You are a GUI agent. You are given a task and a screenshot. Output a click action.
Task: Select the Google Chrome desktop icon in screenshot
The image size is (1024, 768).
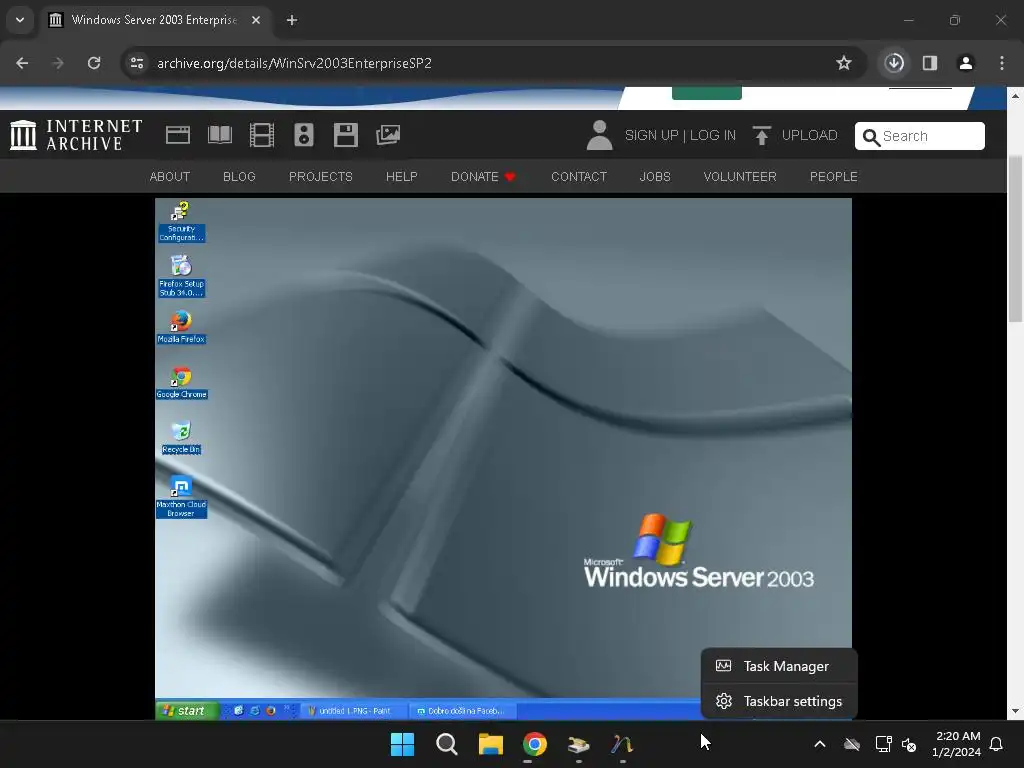(x=182, y=383)
